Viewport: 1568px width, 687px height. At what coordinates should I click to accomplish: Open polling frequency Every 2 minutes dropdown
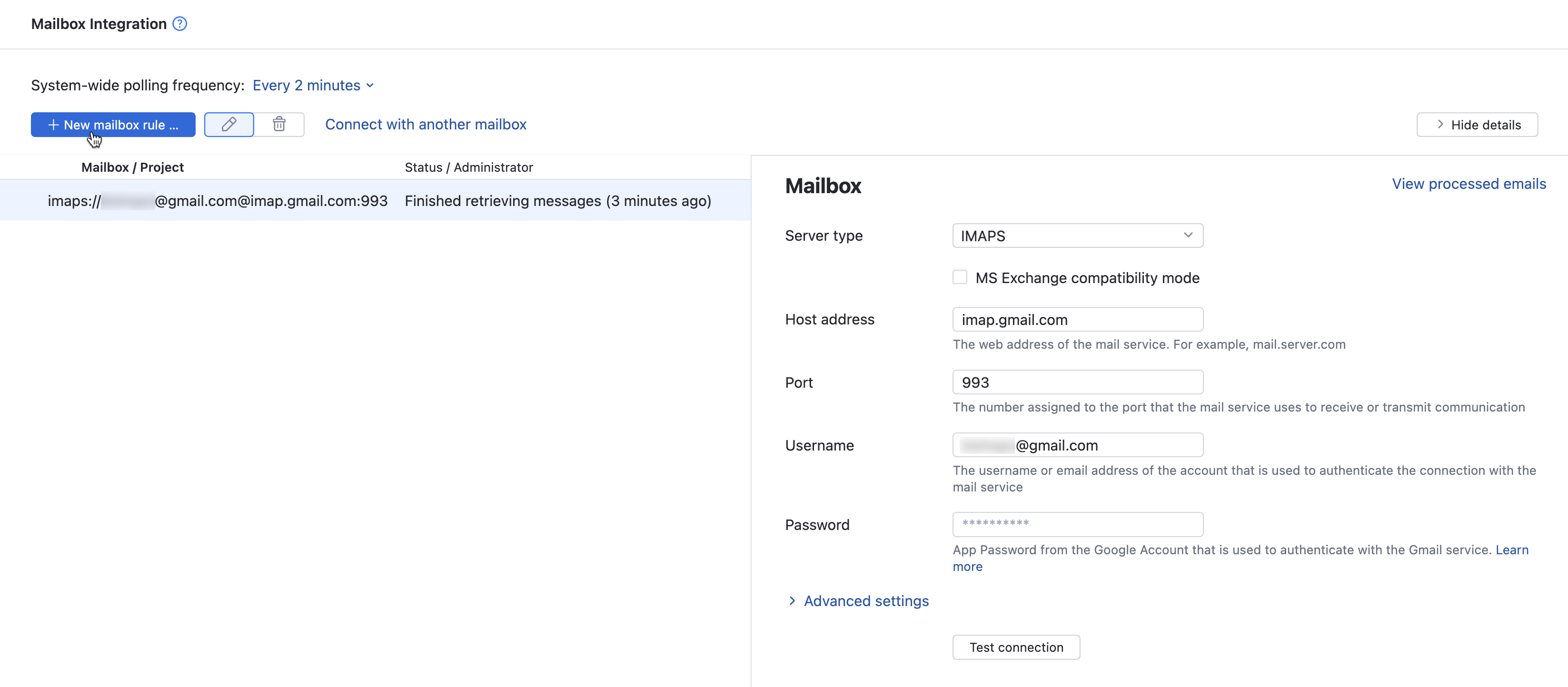pos(313,86)
